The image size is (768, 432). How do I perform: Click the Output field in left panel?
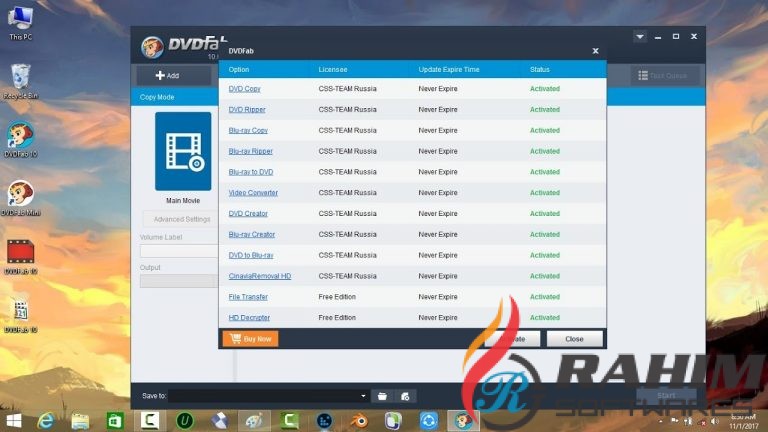(179, 281)
